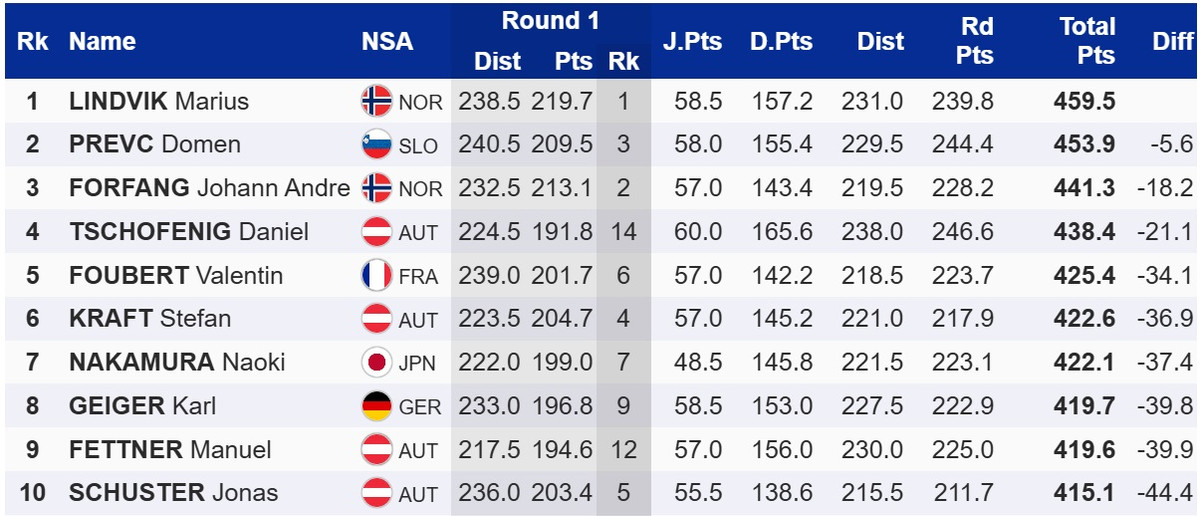This screenshot has width=1200, height=516.
Task: Click the Japan flag beside Nakamura
Action: tap(376, 362)
